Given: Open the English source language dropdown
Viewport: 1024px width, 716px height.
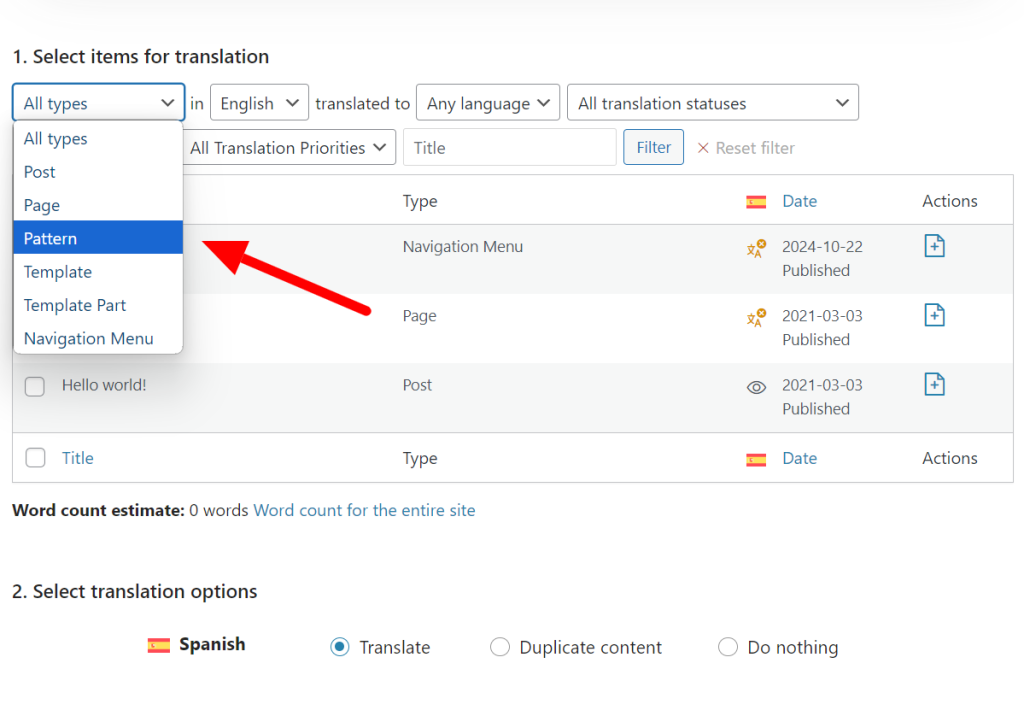Looking at the screenshot, I should [259, 103].
